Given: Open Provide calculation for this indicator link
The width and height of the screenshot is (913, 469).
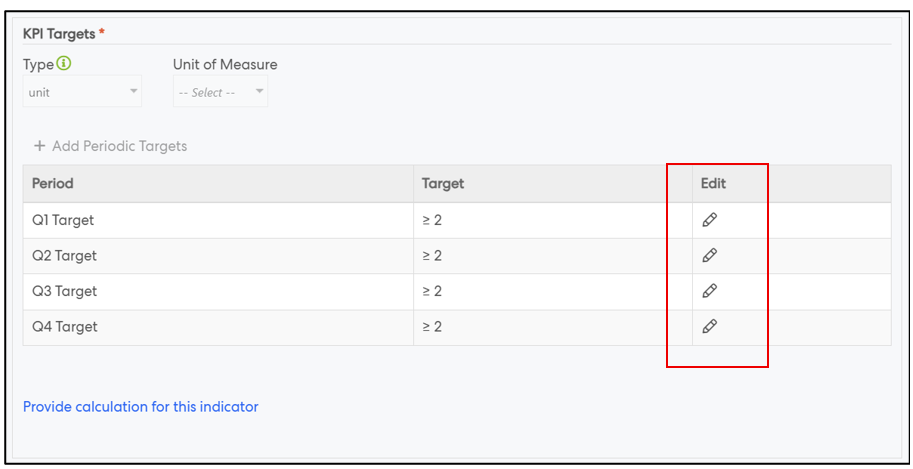Looking at the screenshot, I should 141,407.
